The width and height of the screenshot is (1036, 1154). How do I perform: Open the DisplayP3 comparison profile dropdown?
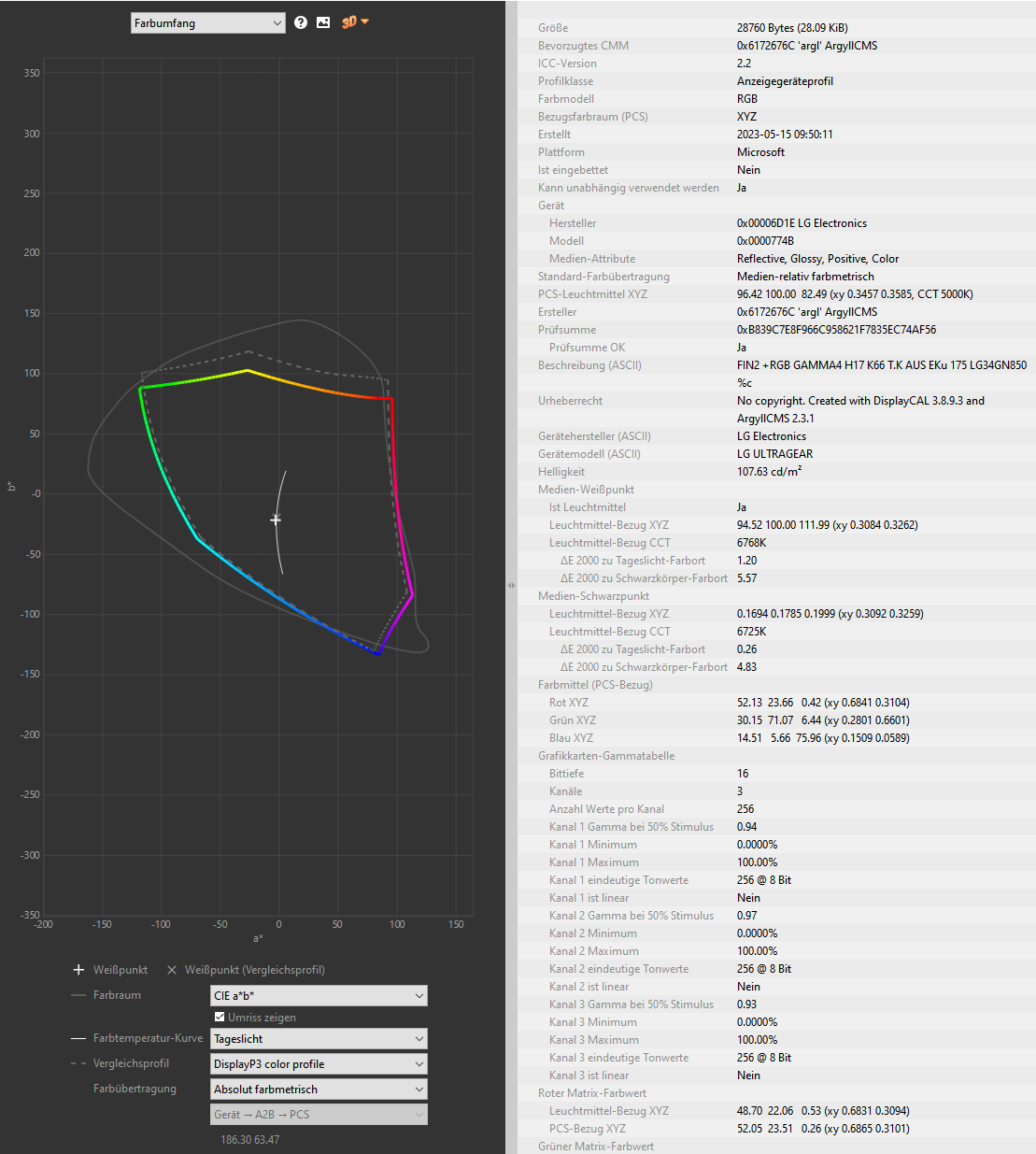coord(319,1064)
